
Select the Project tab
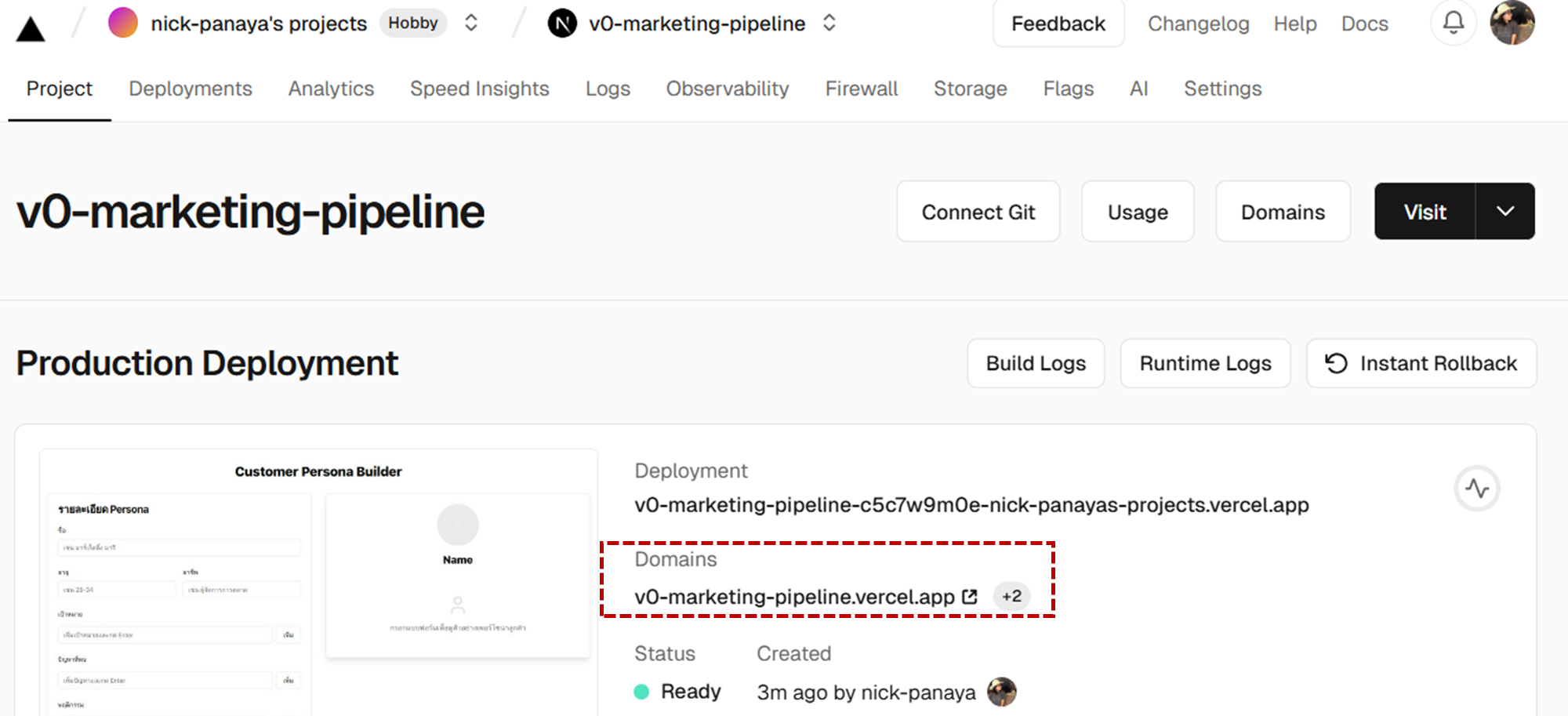point(60,89)
